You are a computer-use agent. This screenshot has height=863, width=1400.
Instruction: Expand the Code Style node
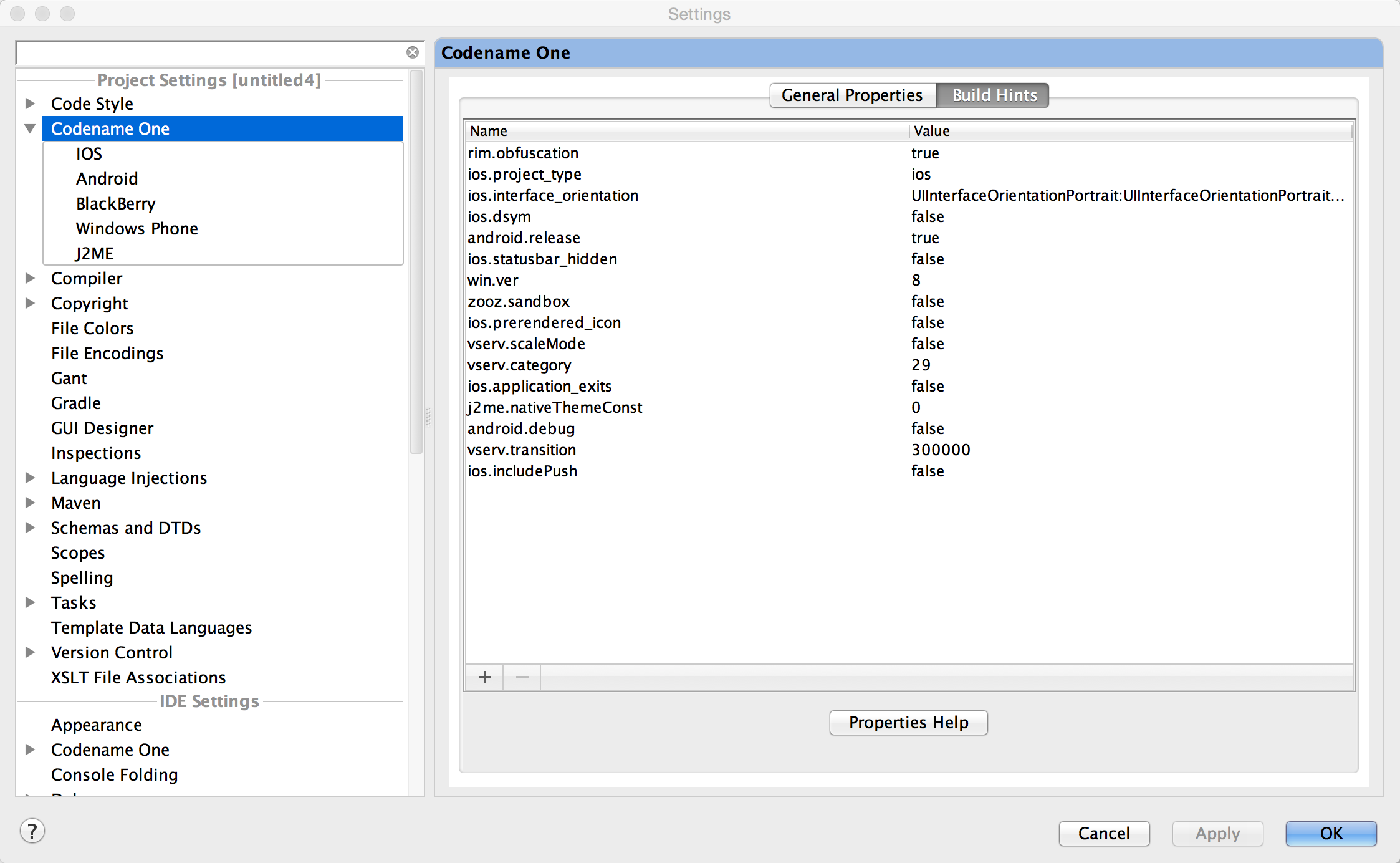(x=29, y=103)
